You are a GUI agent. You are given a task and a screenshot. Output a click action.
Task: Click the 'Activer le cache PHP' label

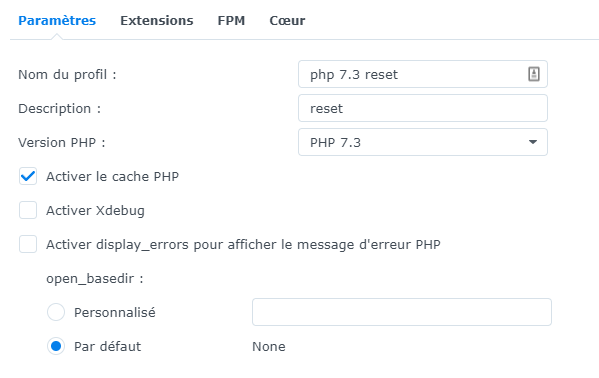point(112,177)
